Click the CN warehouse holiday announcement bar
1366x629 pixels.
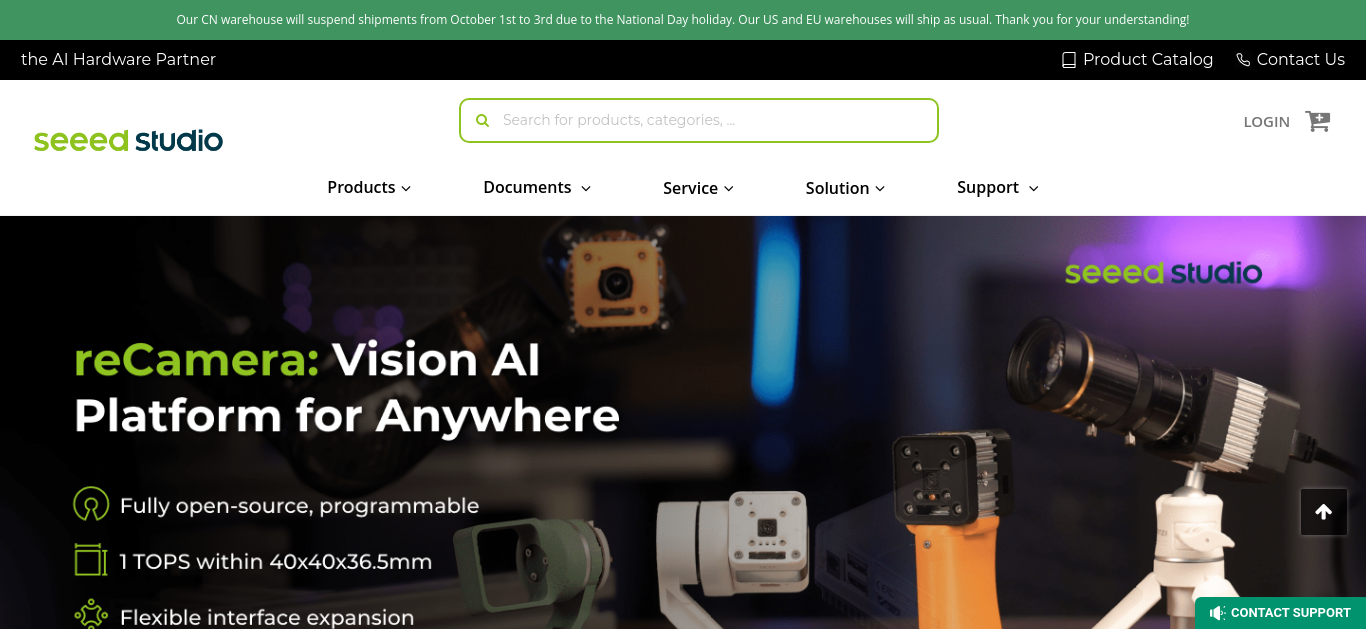683,20
